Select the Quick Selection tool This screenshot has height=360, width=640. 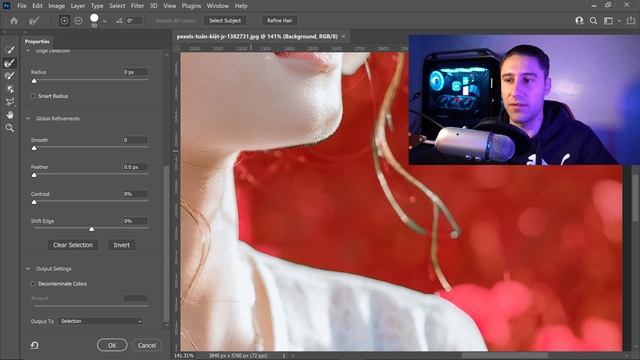tap(10, 50)
